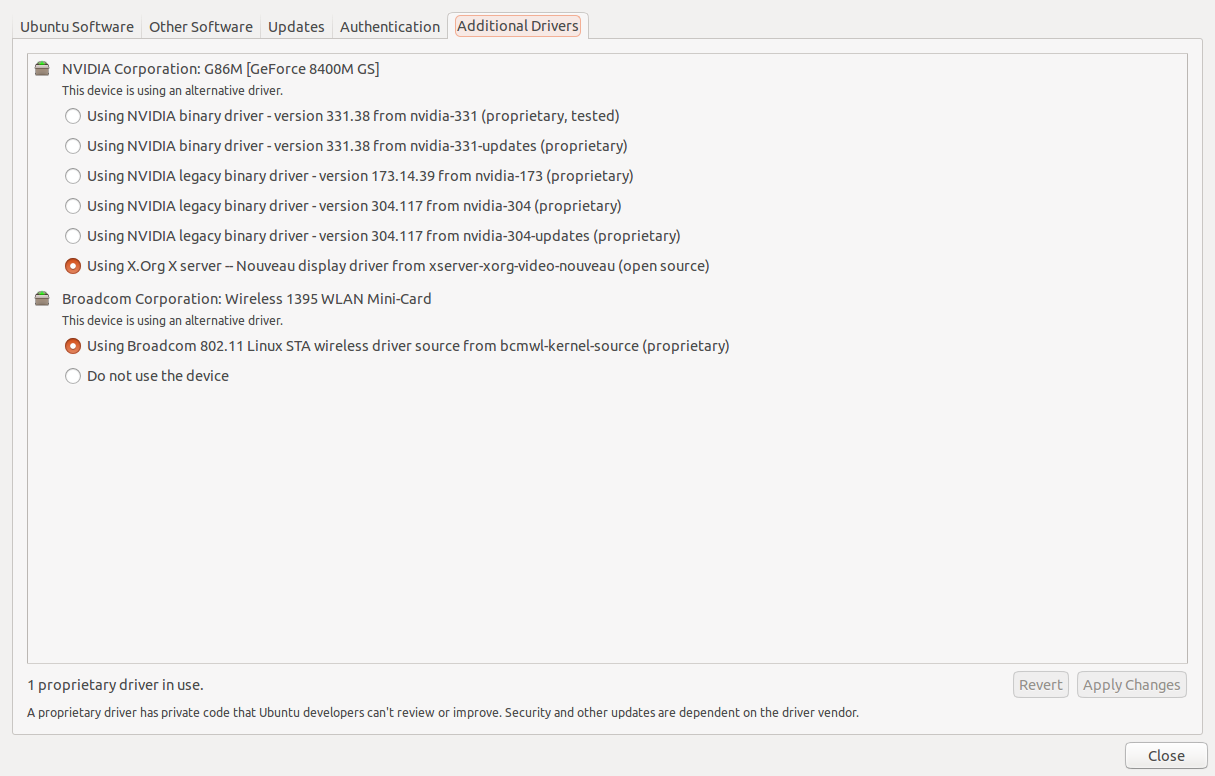Click 'alternative driver' note under NVIDIA device
Screen dimensions: 1215x776
[172, 91]
